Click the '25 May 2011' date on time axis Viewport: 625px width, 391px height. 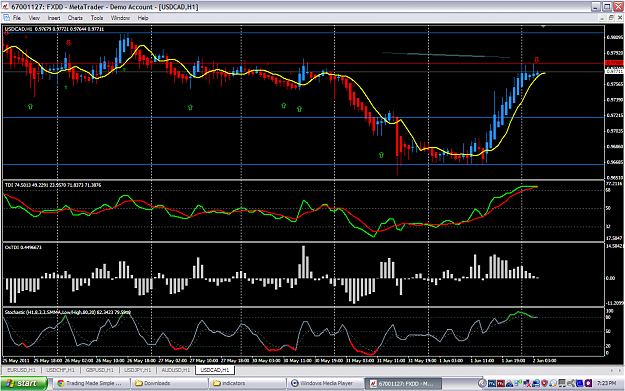point(16,360)
